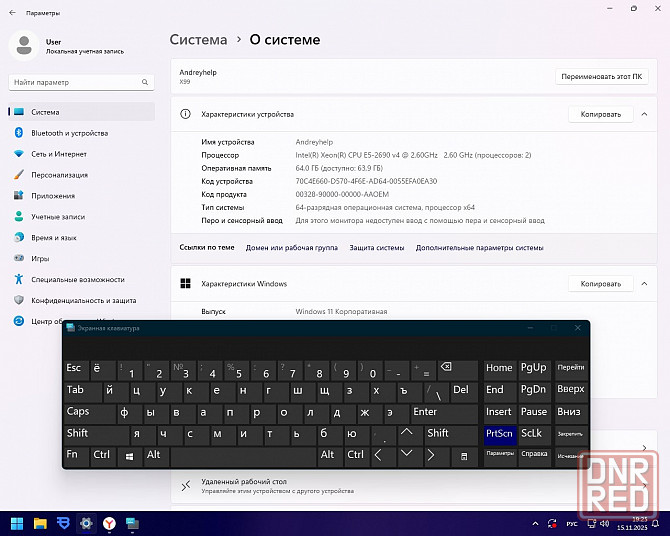Show hidden tray icons chevron
670x536 pixels.
(x=535, y=524)
